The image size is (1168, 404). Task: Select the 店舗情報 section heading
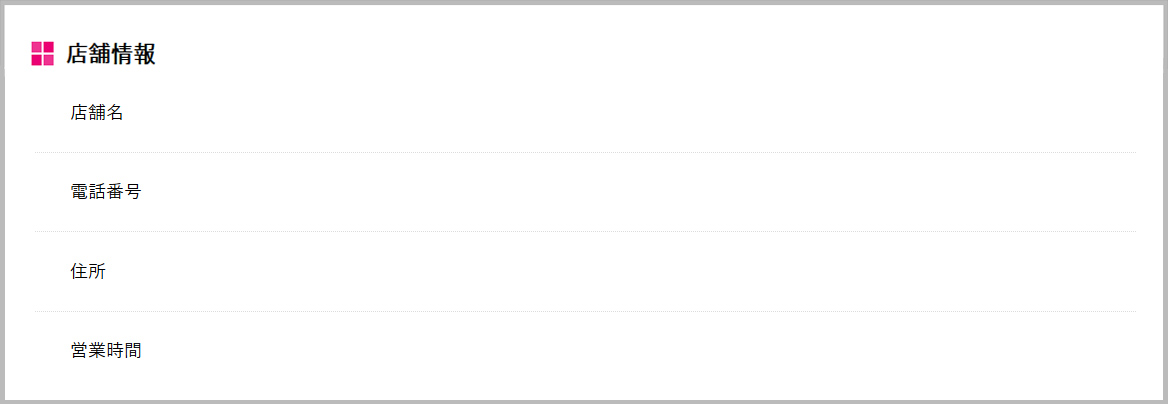pyautogui.click(x=111, y=54)
